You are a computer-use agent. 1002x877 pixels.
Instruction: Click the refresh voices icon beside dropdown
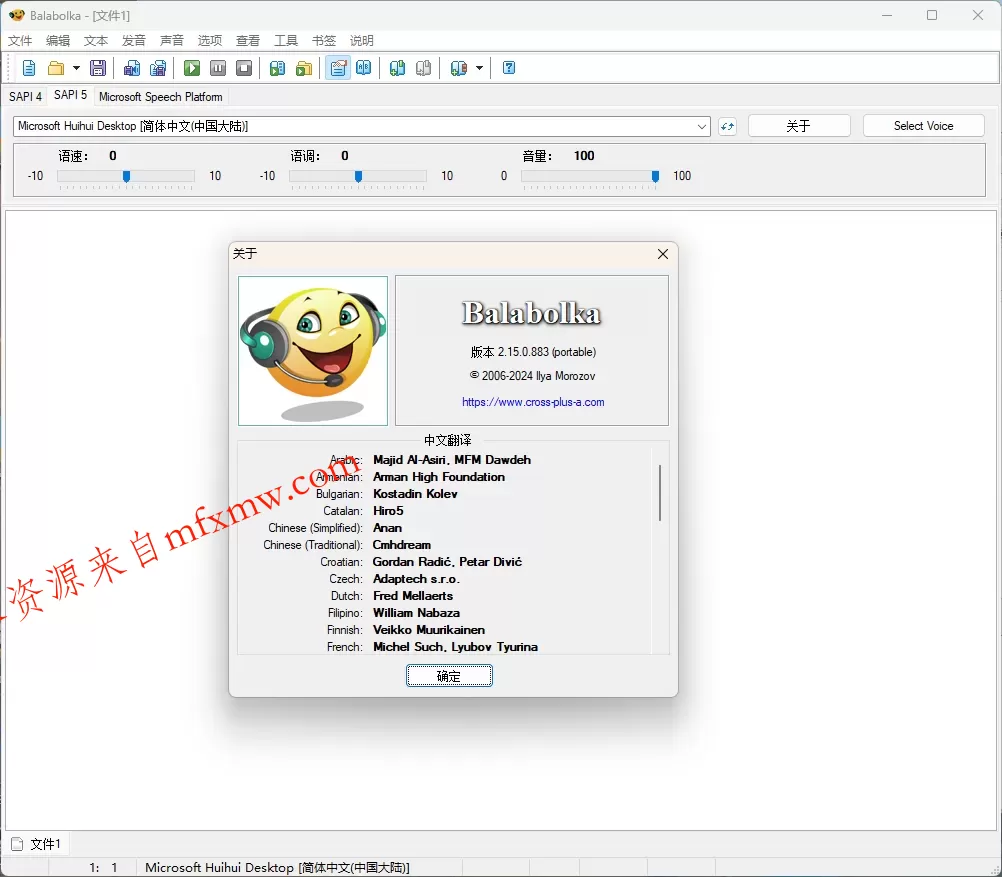pyautogui.click(x=727, y=126)
